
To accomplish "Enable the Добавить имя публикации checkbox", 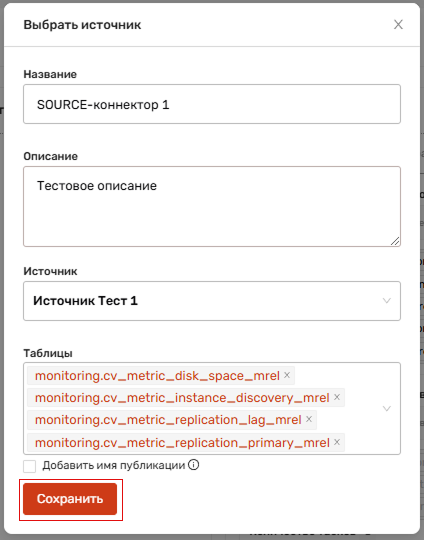I will [30, 467].
